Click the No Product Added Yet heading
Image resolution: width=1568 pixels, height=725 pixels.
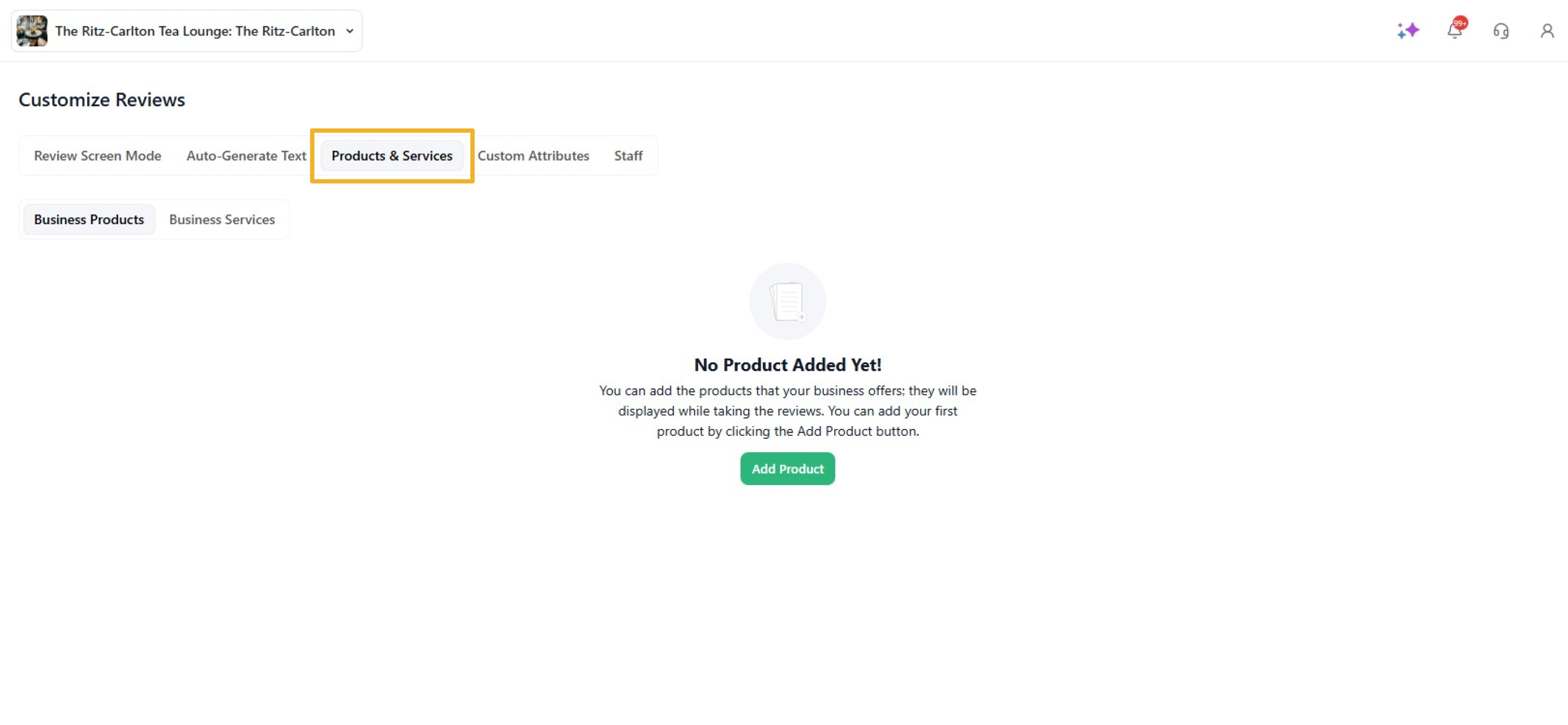click(787, 365)
